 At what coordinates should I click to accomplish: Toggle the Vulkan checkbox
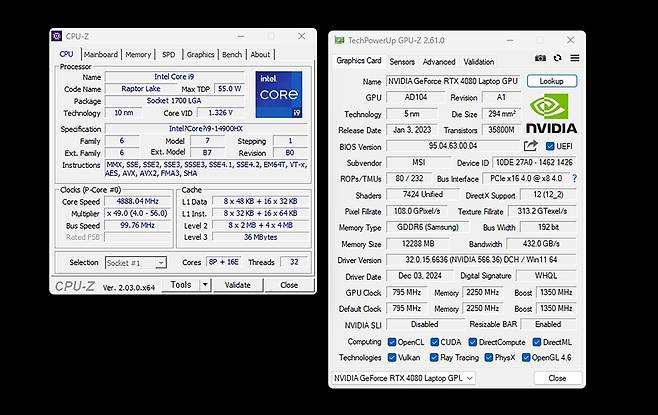(392, 358)
